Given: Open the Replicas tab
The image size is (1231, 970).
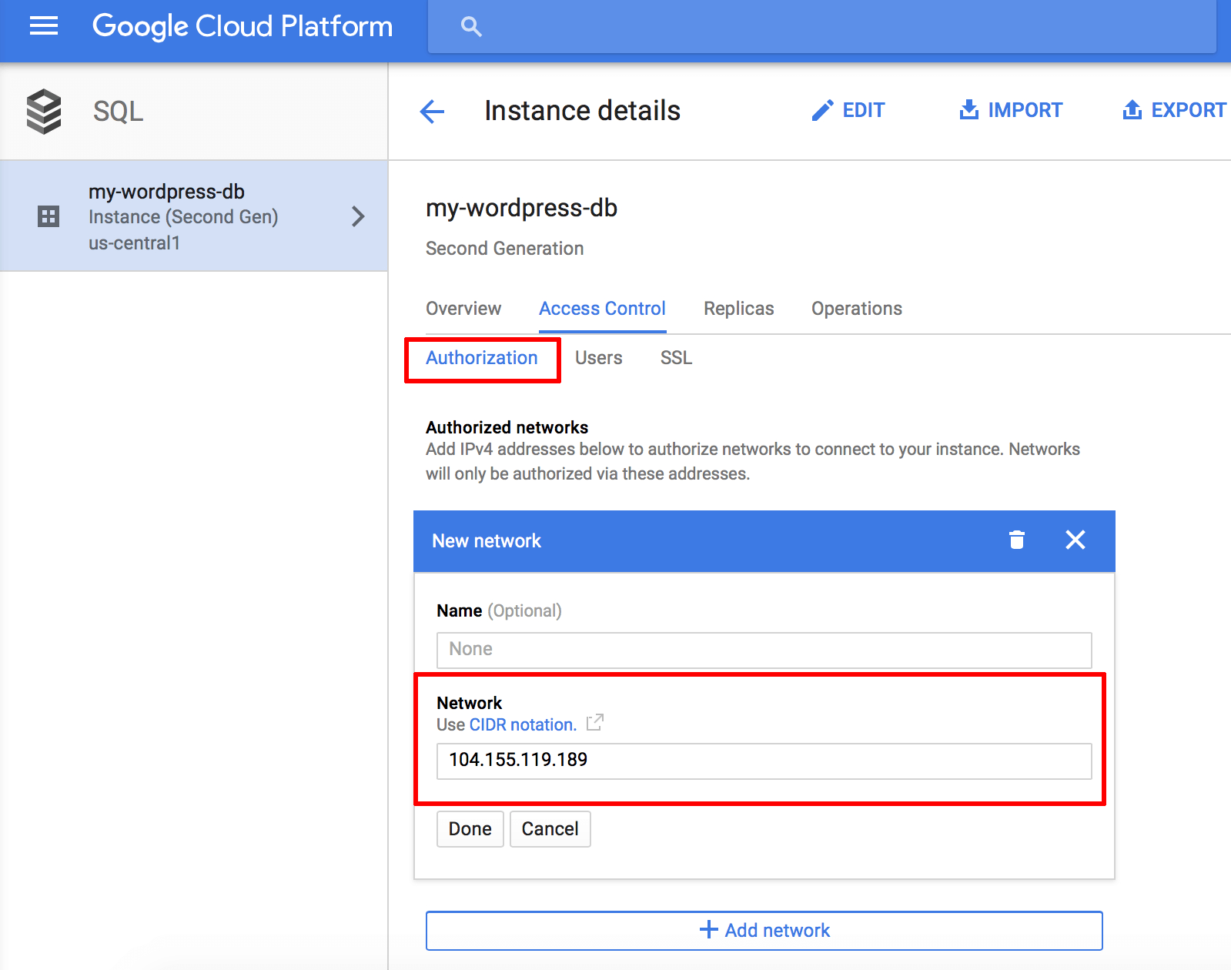Looking at the screenshot, I should (739, 309).
